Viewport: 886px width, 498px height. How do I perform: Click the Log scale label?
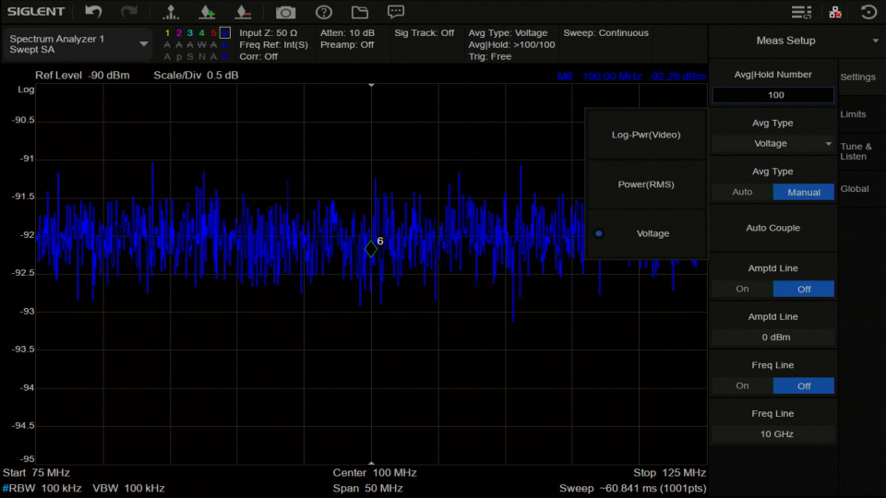coord(26,89)
